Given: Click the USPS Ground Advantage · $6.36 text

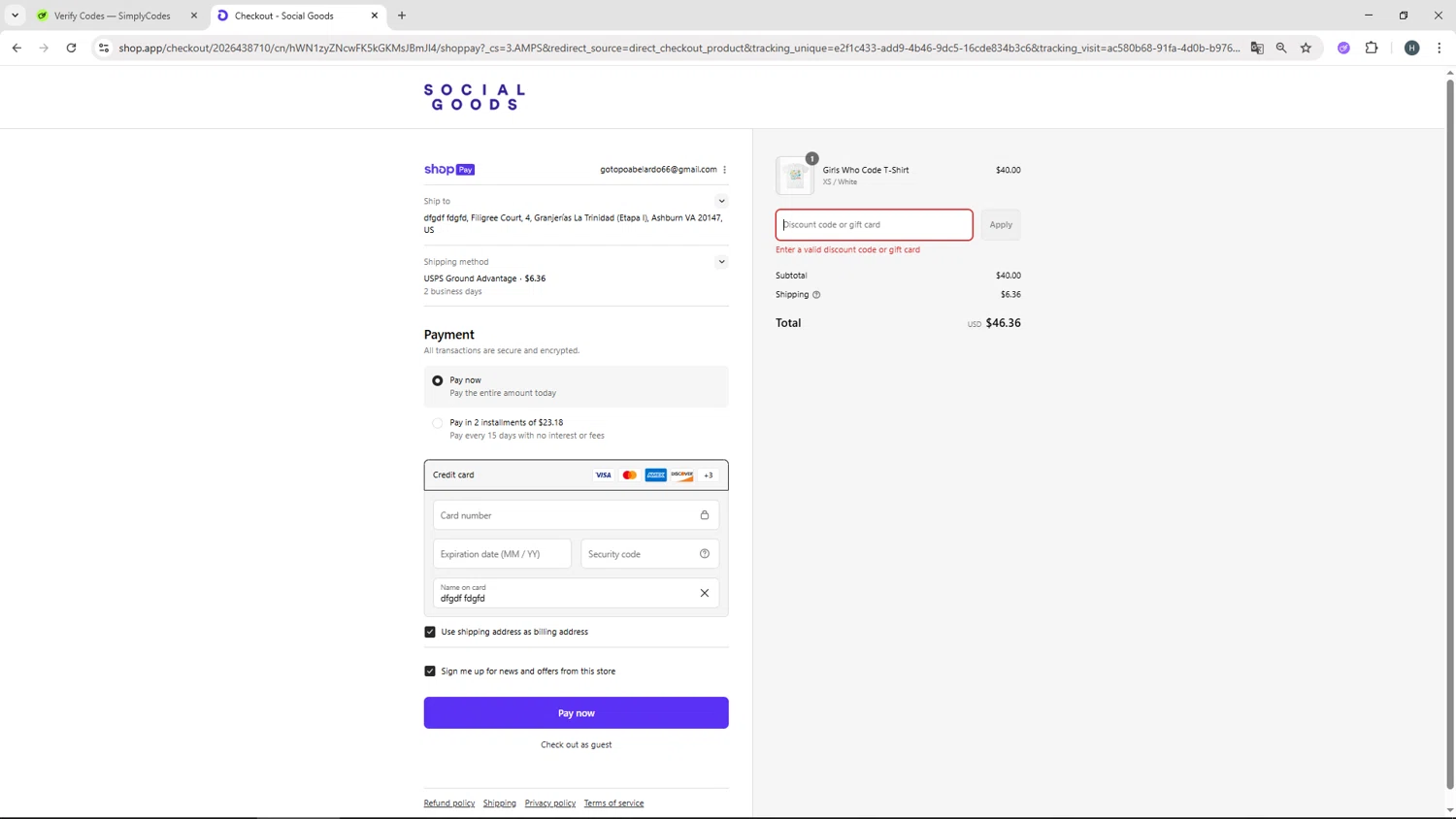Looking at the screenshot, I should [484, 278].
